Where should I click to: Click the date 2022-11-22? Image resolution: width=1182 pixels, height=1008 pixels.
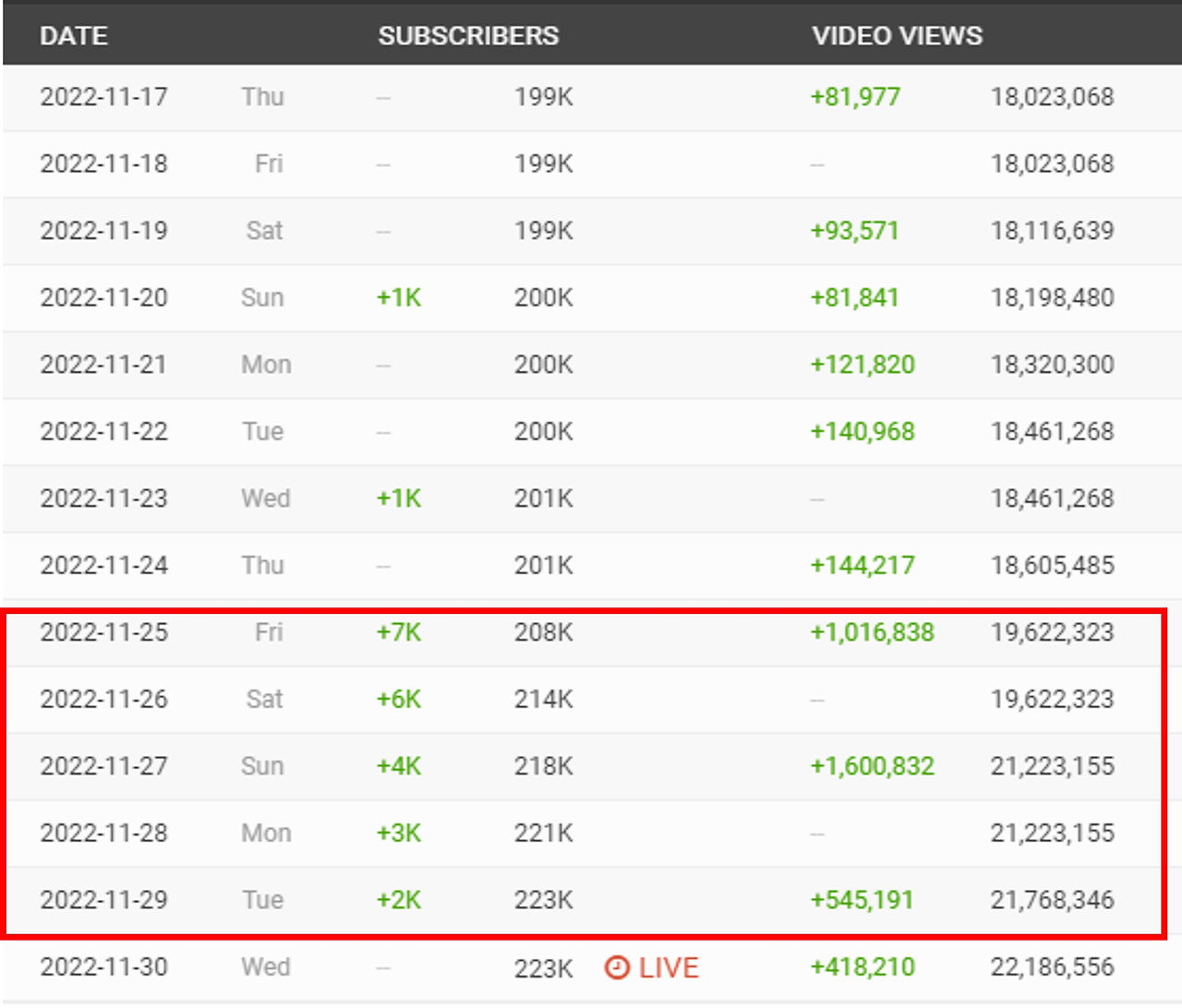point(103,432)
